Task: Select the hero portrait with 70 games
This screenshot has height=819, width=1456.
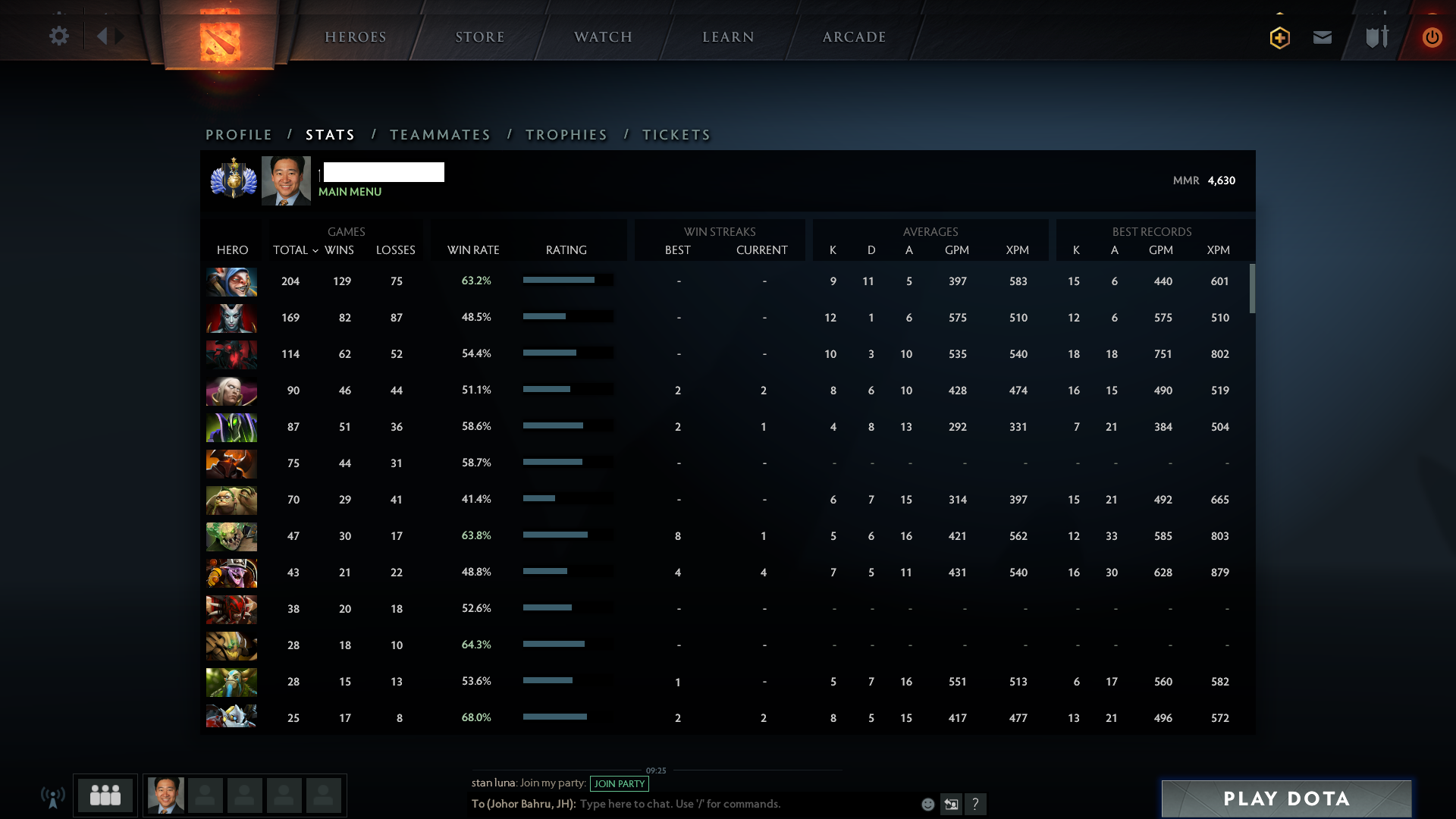Action: click(231, 500)
